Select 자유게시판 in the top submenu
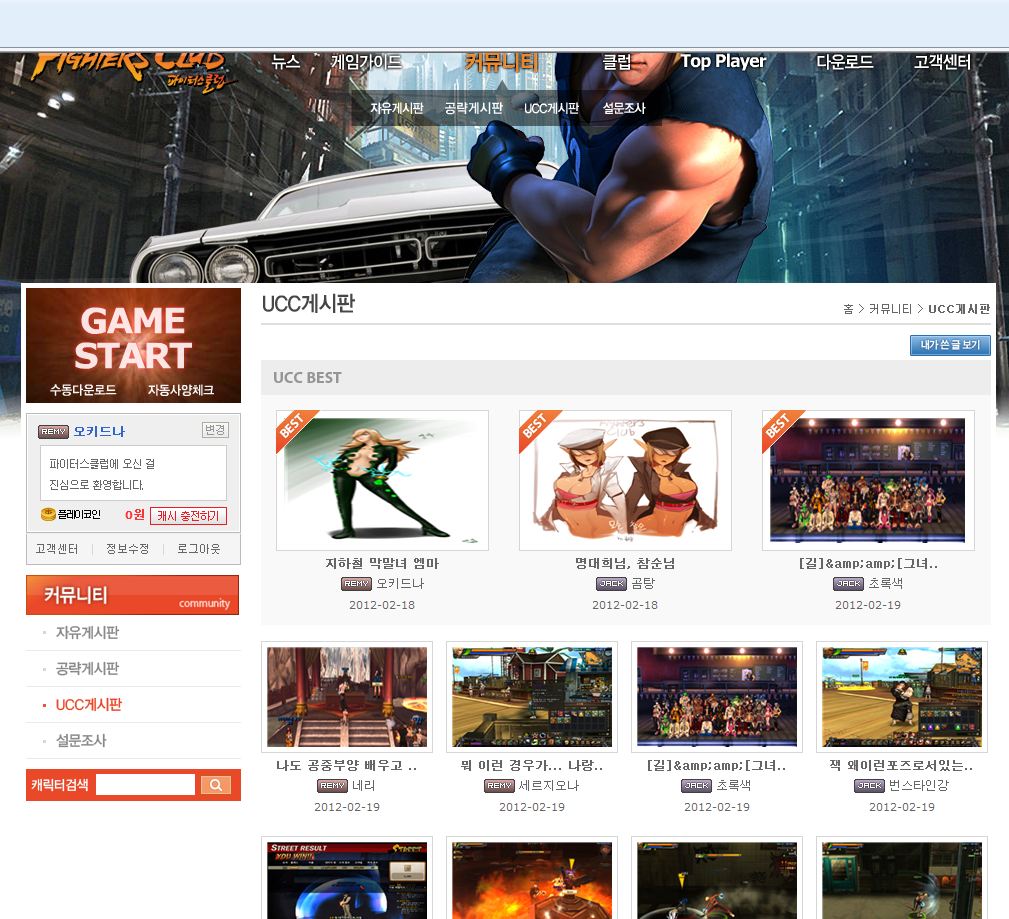Viewport: 1009px width, 919px height. tap(397, 108)
